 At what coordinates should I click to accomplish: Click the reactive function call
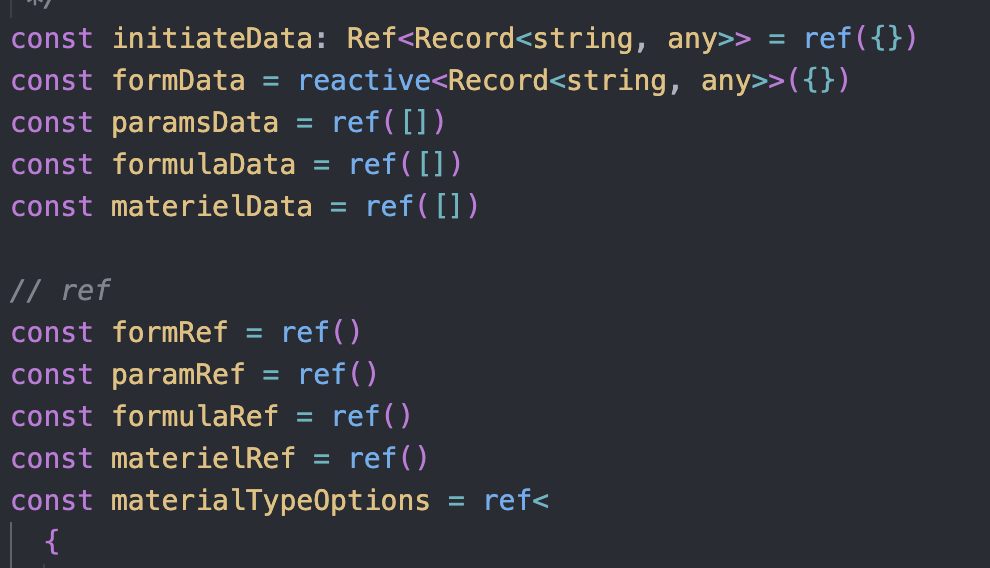pyautogui.click(x=364, y=81)
